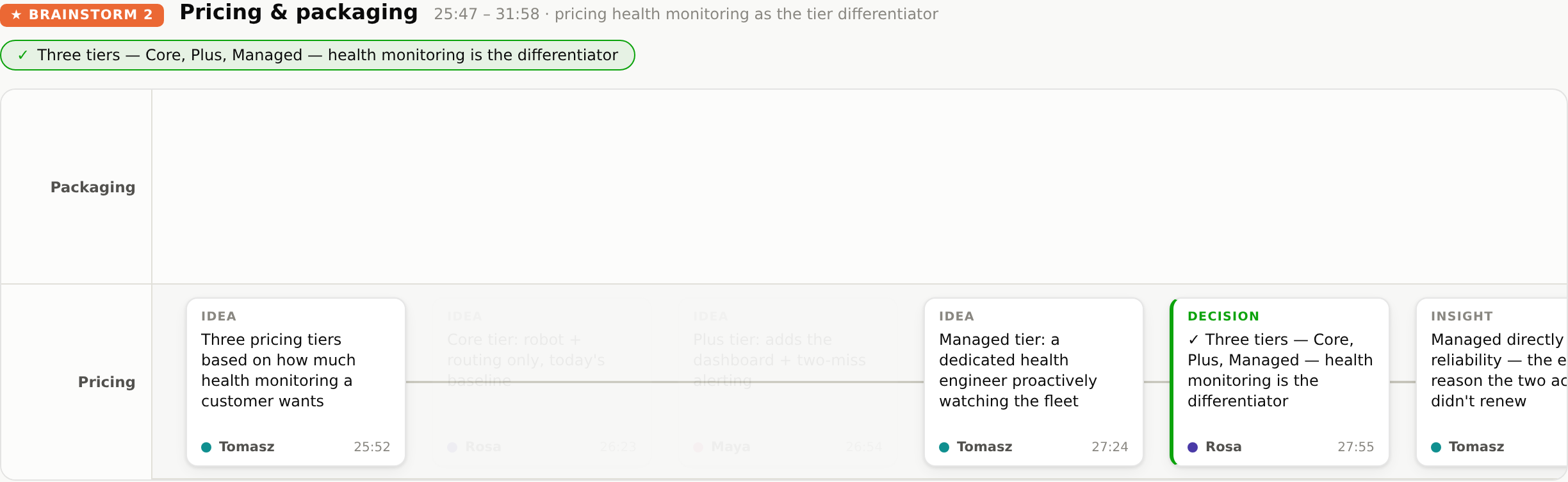Screen dimensions: 1568x482
Task: Click the Brainstorm 2 star badge
Action: (x=82, y=15)
